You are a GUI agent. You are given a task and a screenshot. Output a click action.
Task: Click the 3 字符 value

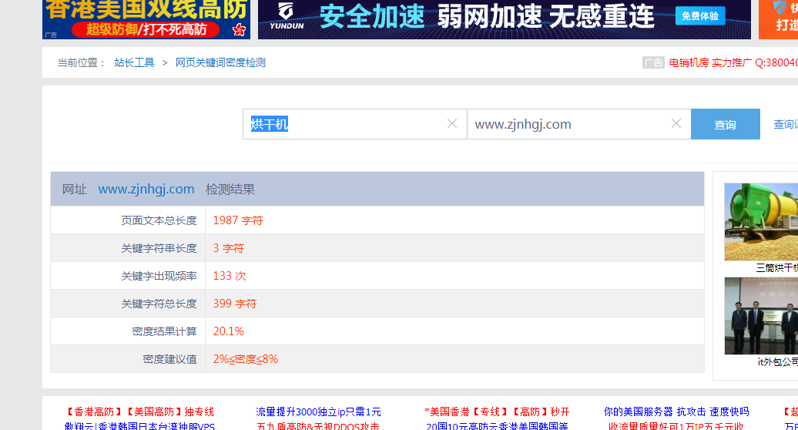click(x=228, y=248)
